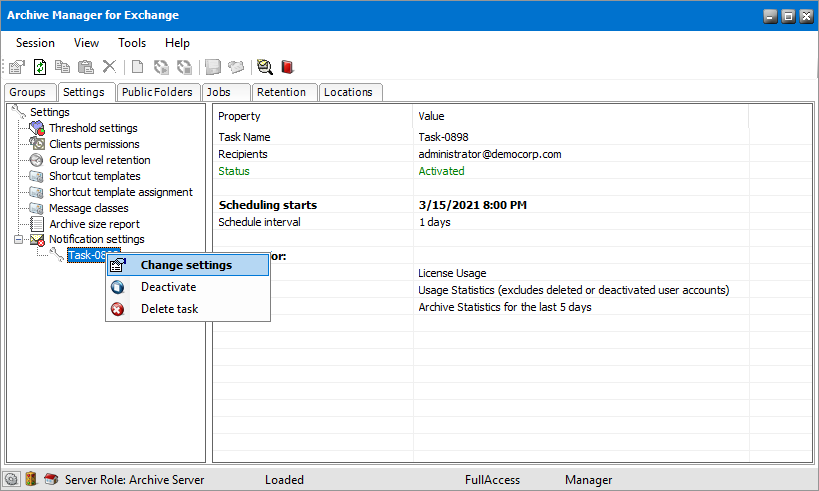Click the License Usage value row
819x491 pixels.
pyautogui.click(x=452, y=273)
